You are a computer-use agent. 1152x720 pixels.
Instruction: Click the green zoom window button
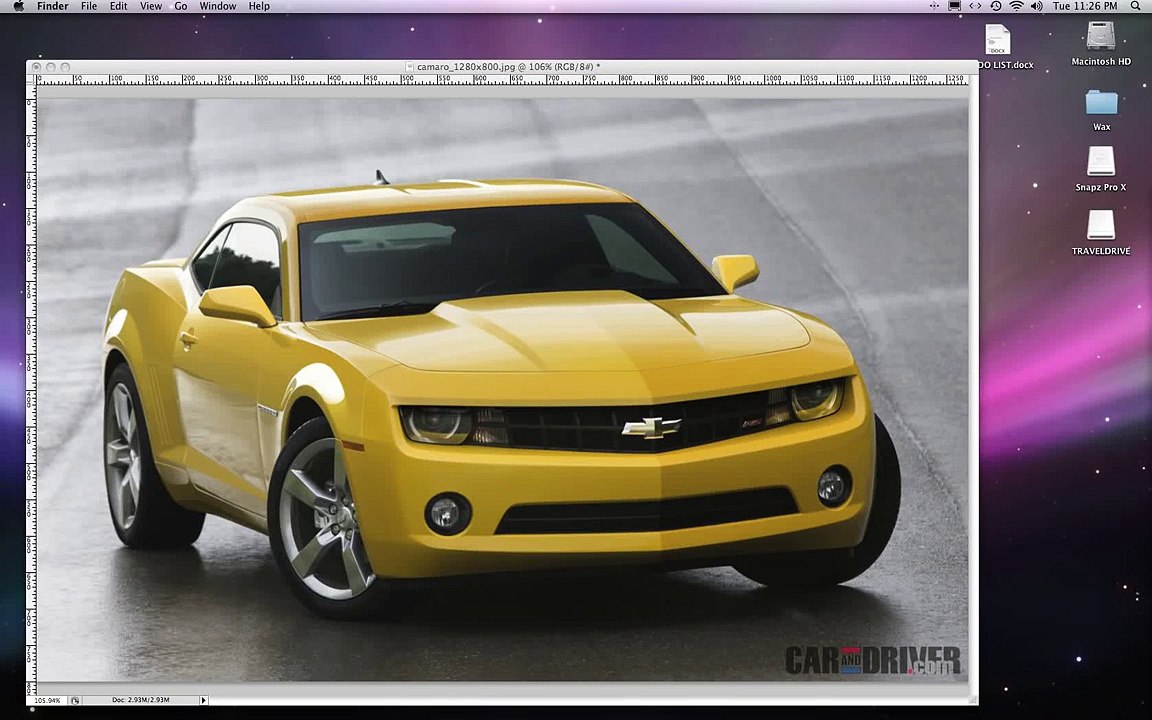pos(65,67)
